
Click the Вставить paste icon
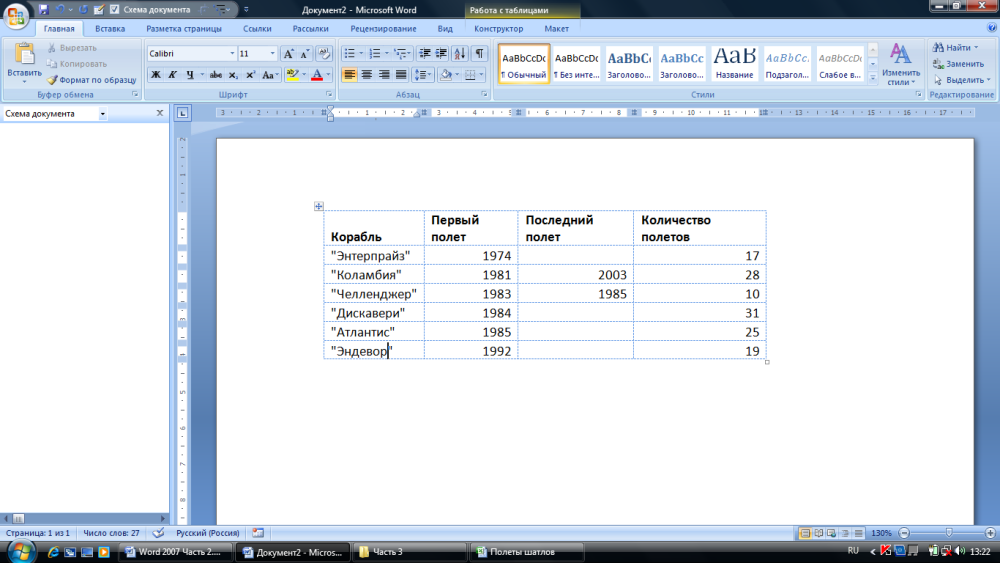[x=24, y=55]
